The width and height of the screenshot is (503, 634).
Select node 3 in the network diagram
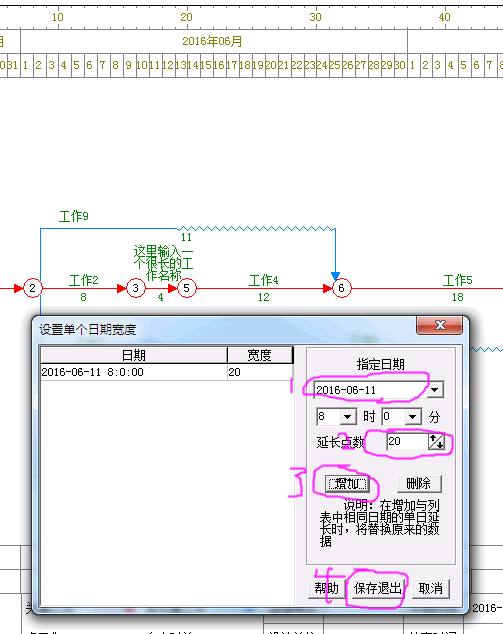click(136, 288)
